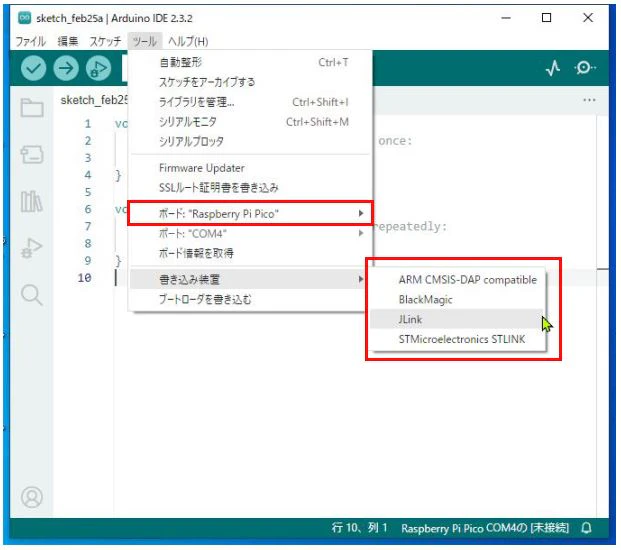Click the 'repeatedly:' comment in the editor
The height and width of the screenshot is (550, 621).
tap(410, 226)
